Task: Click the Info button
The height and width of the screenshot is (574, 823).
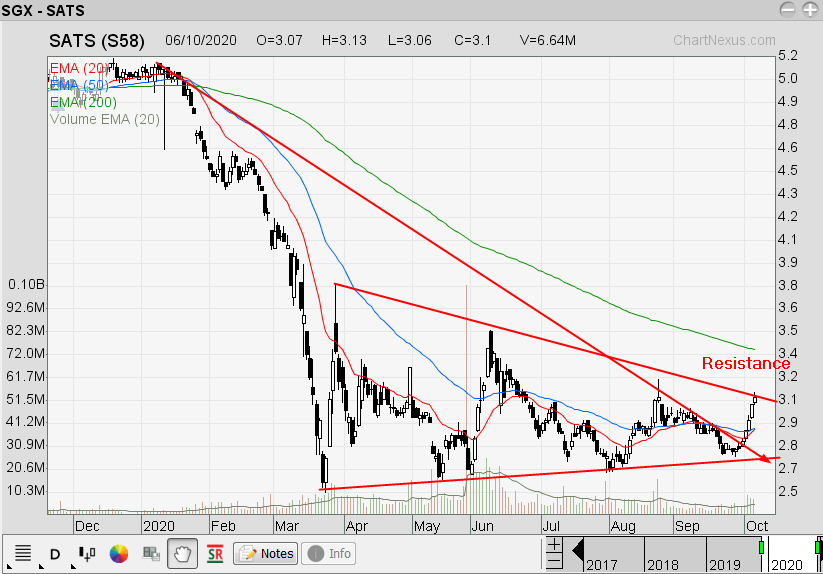Action: click(329, 554)
